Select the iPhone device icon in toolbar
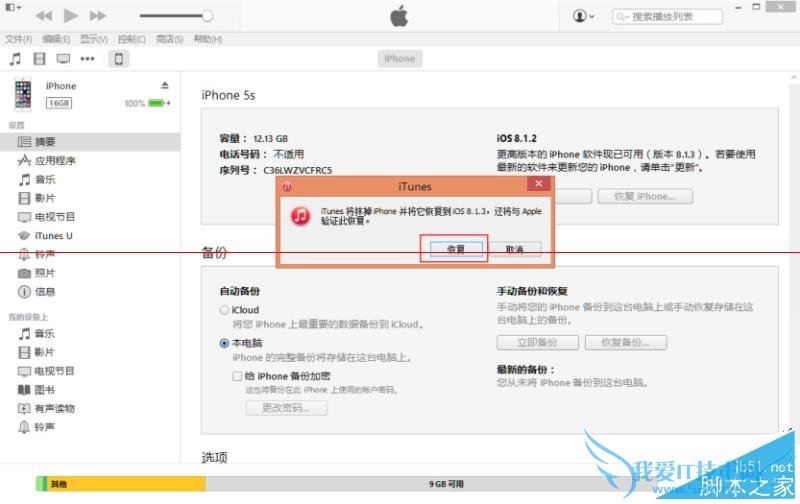The width and height of the screenshot is (800, 504). [118, 59]
